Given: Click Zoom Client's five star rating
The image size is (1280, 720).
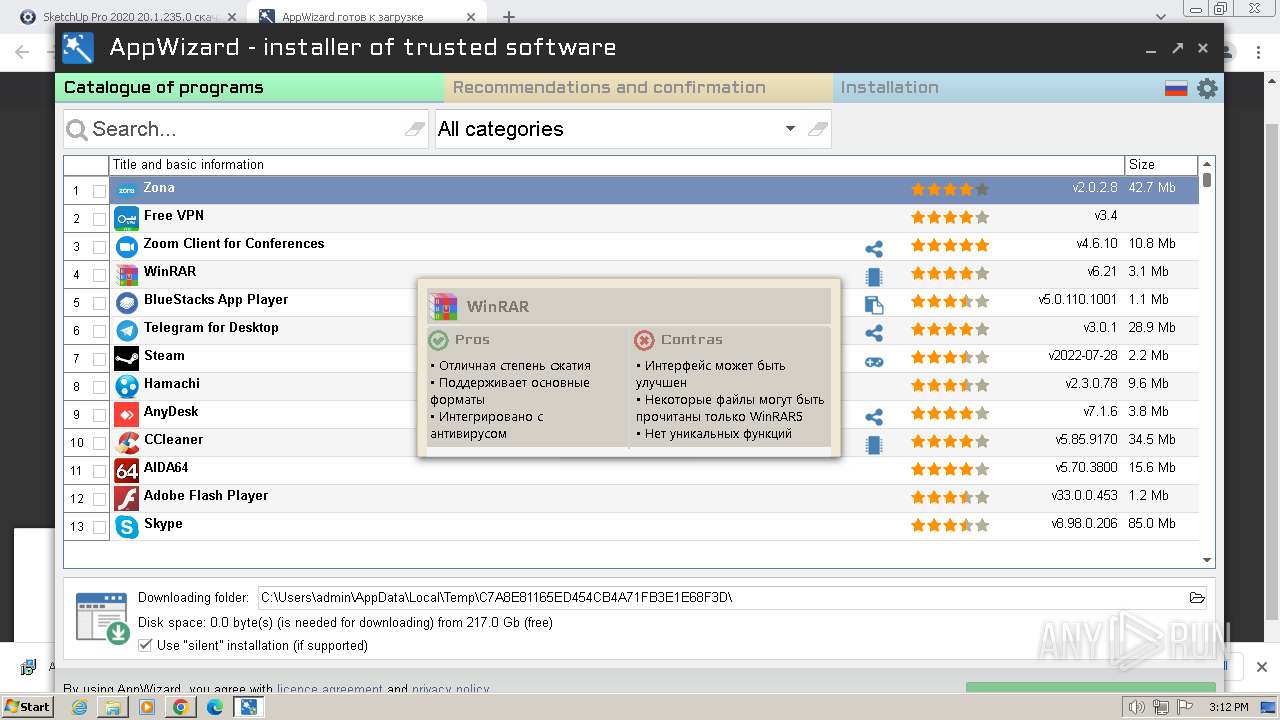Looking at the screenshot, I should click(x=950, y=245).
